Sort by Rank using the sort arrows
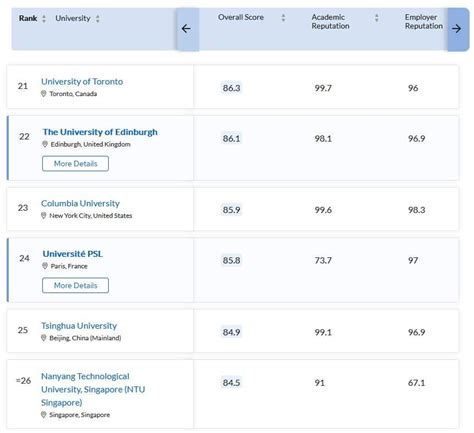The image size is (474, 433). pyautogui.click(x=44, y=18)
